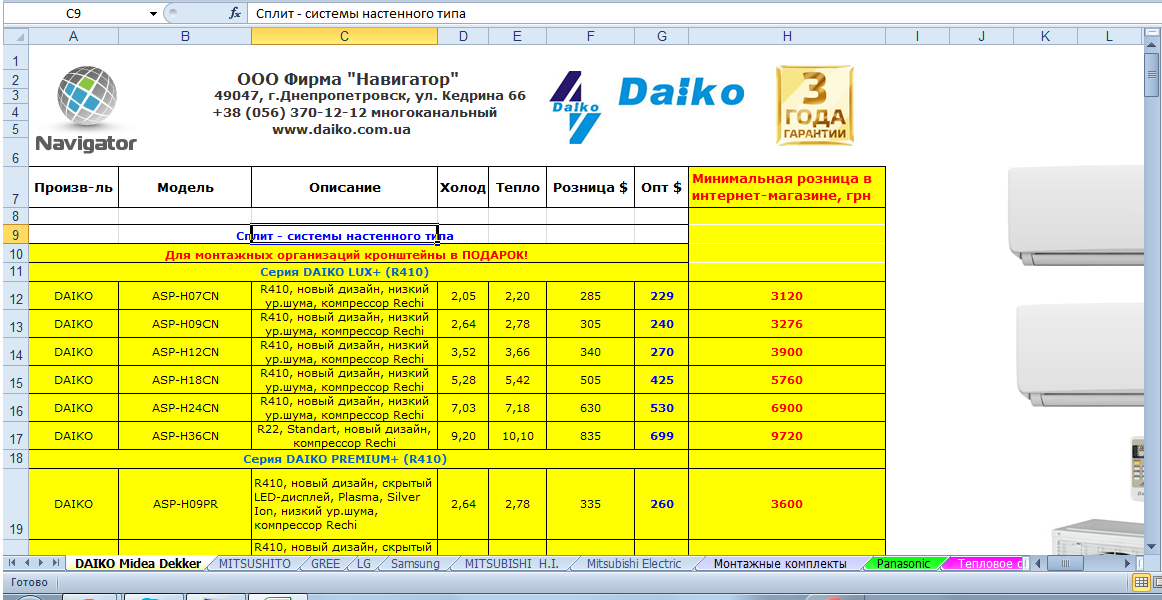1162x600 pixels.
Task: Click horizontal scrollbar left arrow
Action: pyautogui.click(x=1040, y=564)
